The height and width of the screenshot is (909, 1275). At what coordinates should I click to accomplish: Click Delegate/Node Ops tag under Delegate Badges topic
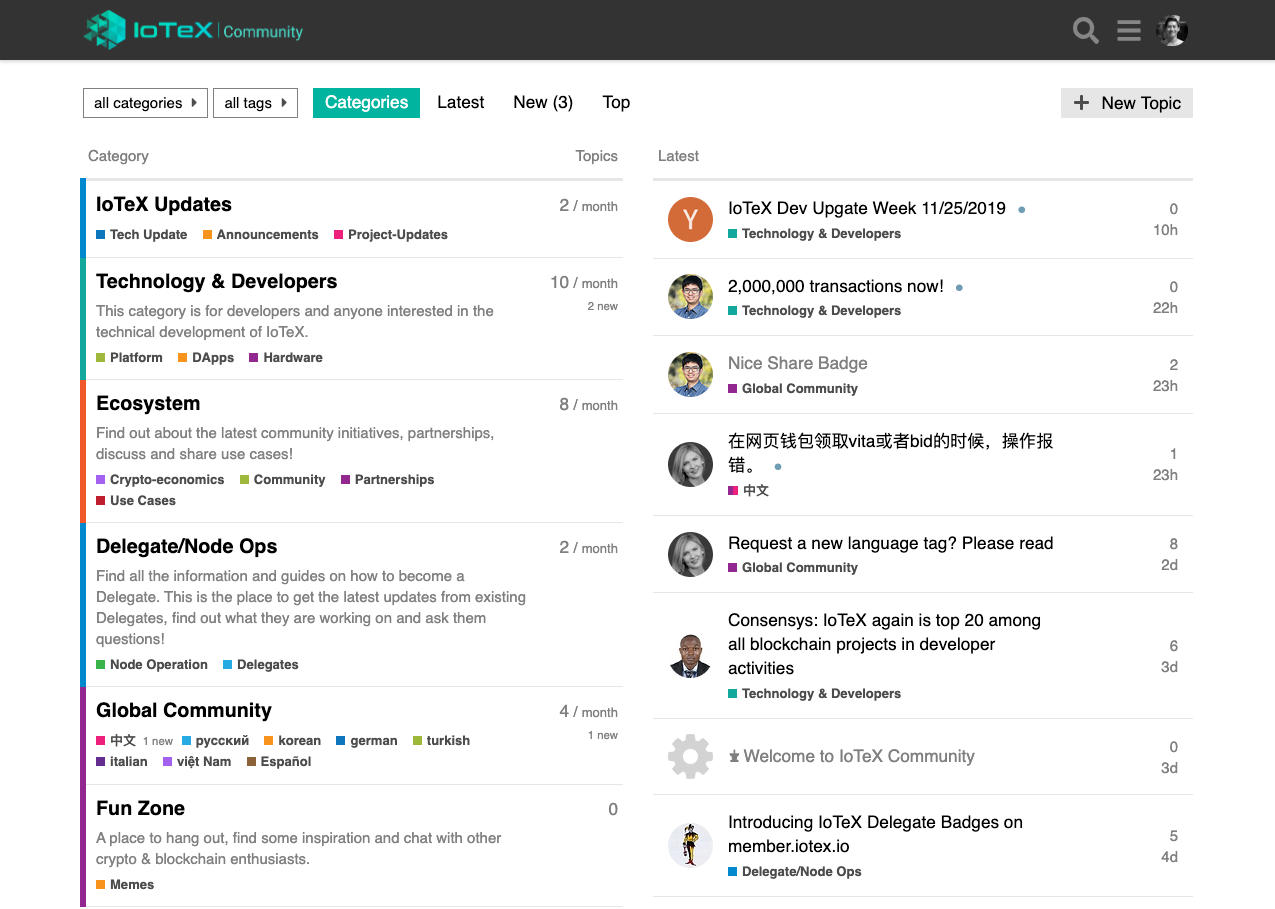tap(795, 871)
